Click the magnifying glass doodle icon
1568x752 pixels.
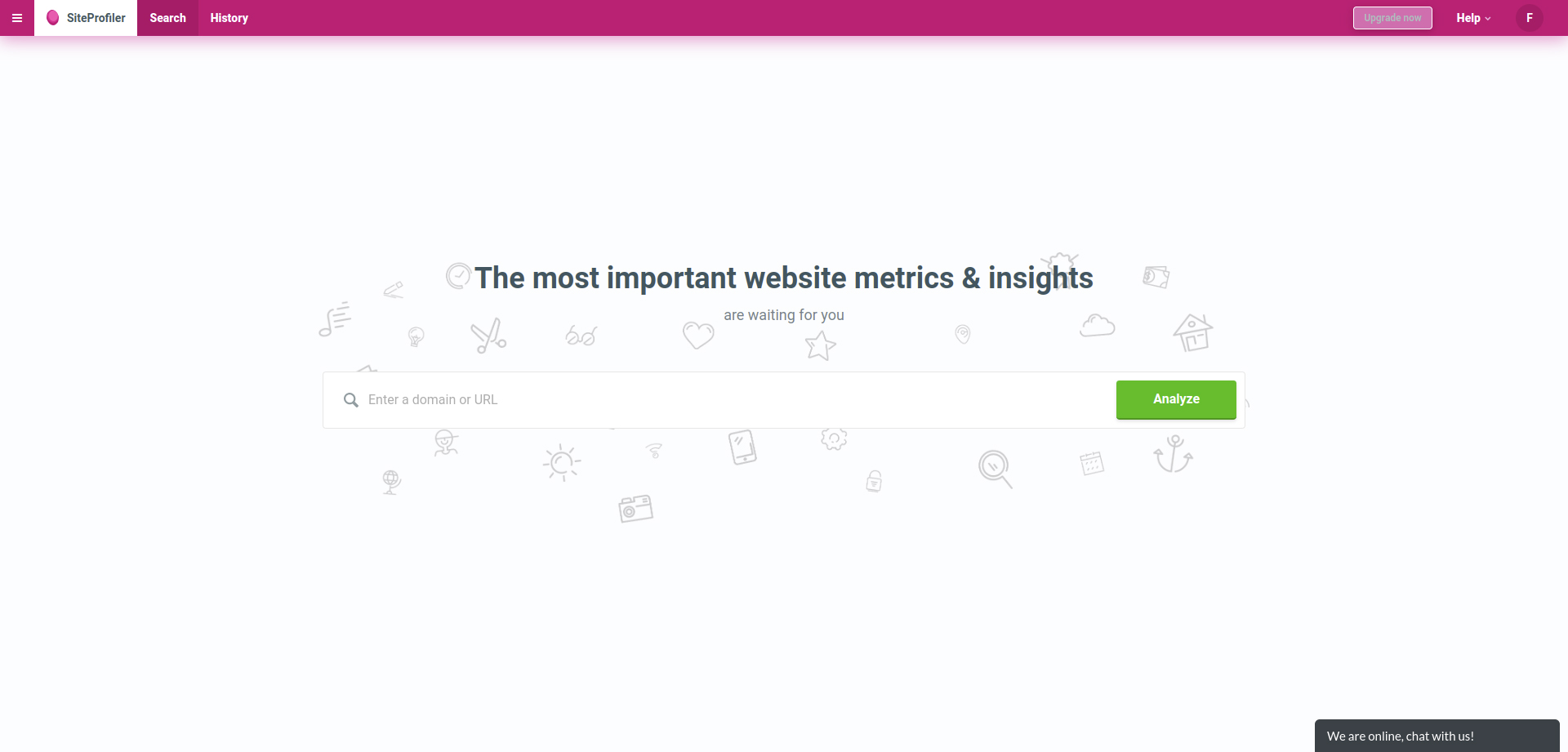click(996, 469)
